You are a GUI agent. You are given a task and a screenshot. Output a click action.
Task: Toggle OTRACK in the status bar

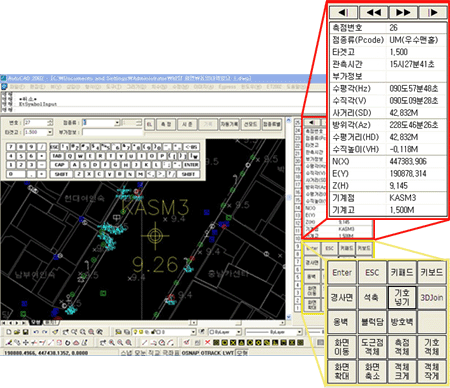[211, 353]
